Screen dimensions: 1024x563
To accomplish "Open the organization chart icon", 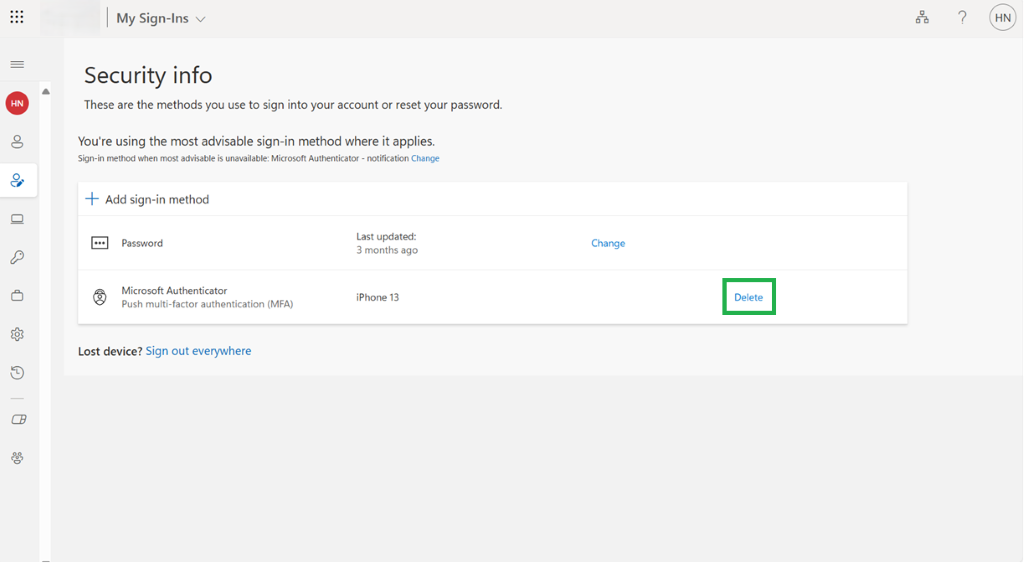I will coord(921,18).
